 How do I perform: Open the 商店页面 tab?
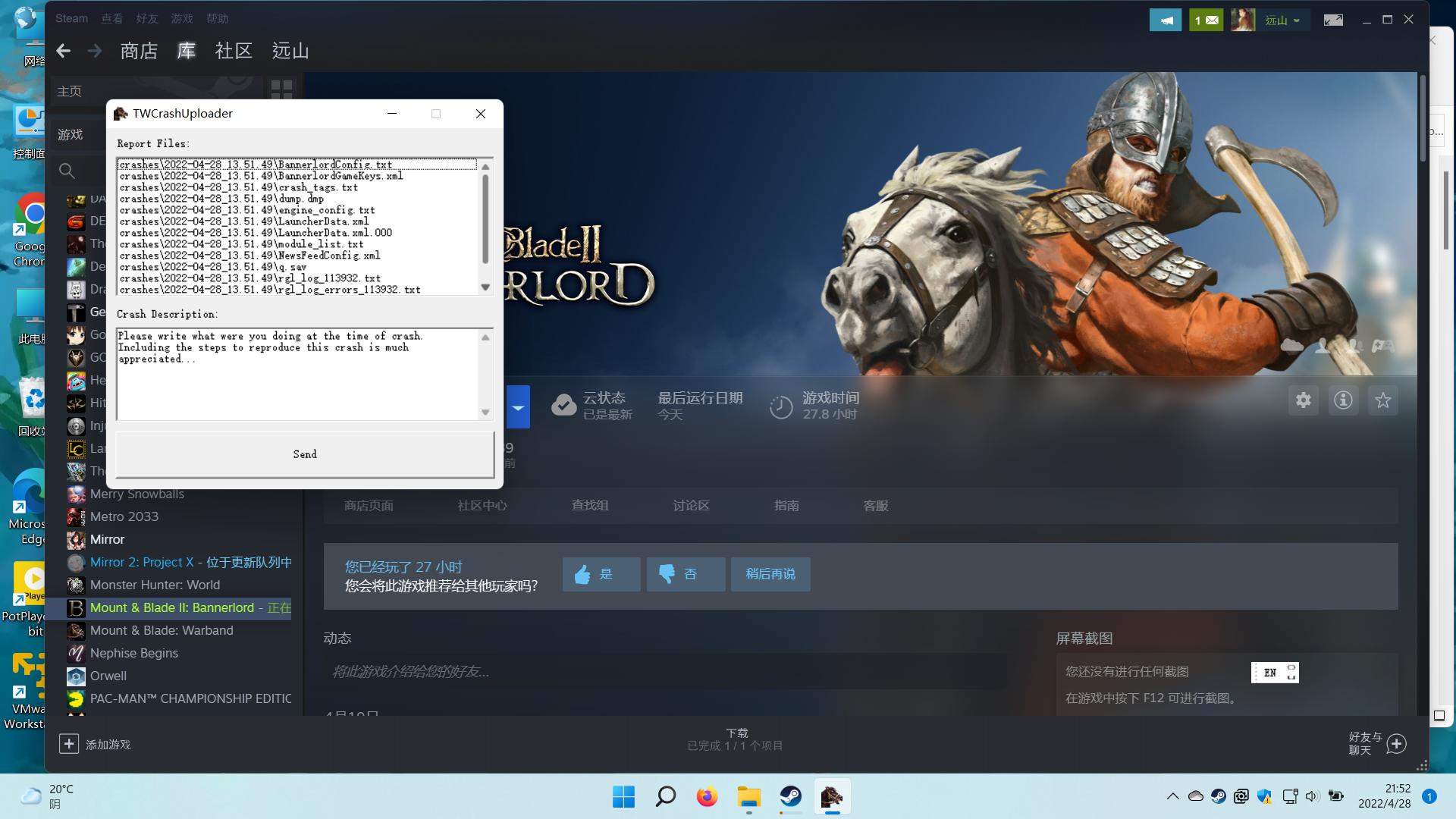click(x=369, y=506)
